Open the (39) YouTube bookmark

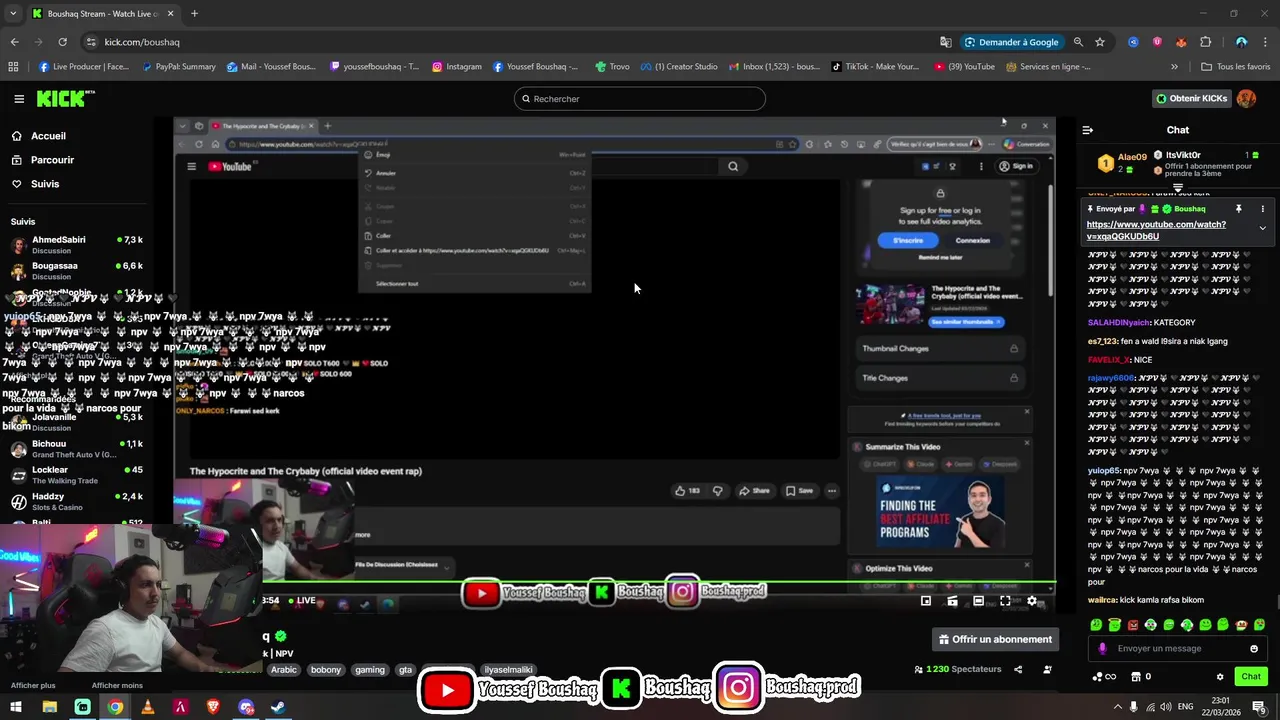tap(964, 67)
